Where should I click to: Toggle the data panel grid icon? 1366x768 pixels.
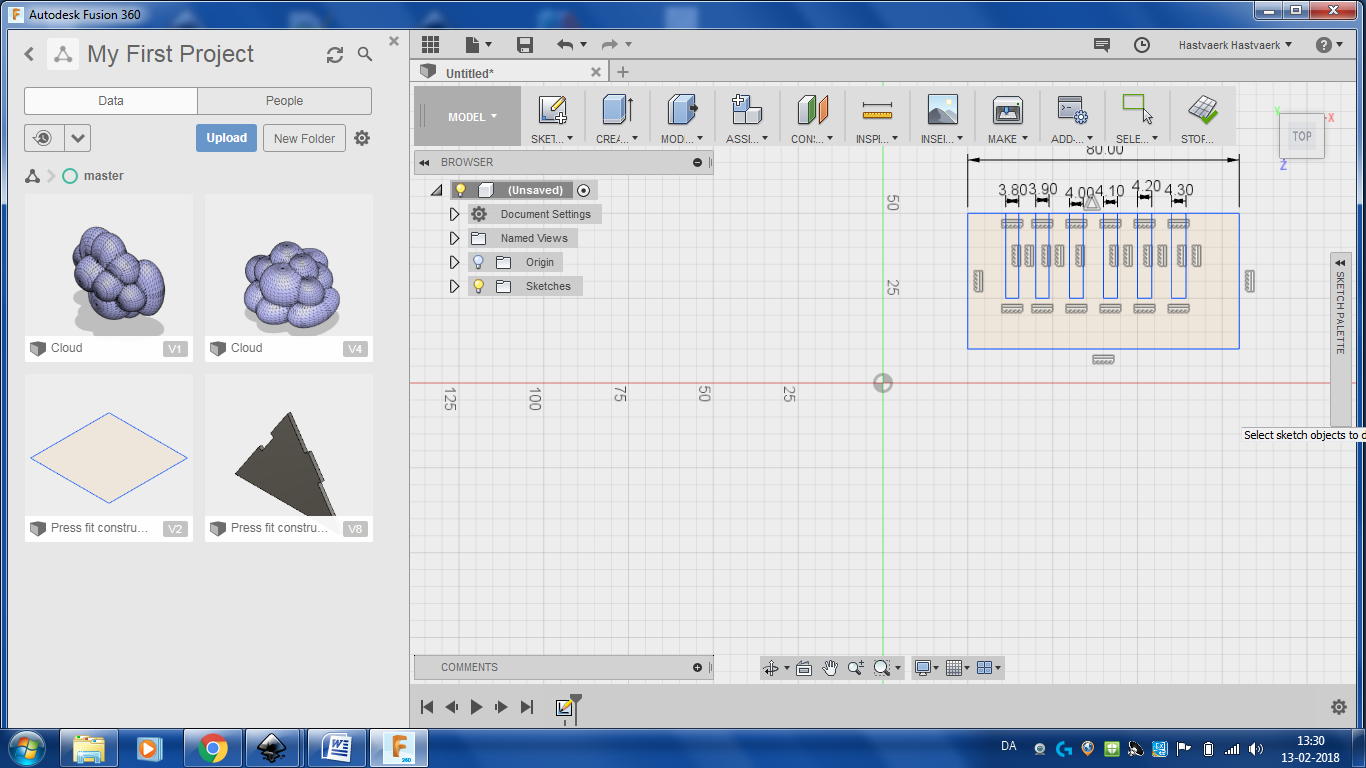click(x=430, y=45)
